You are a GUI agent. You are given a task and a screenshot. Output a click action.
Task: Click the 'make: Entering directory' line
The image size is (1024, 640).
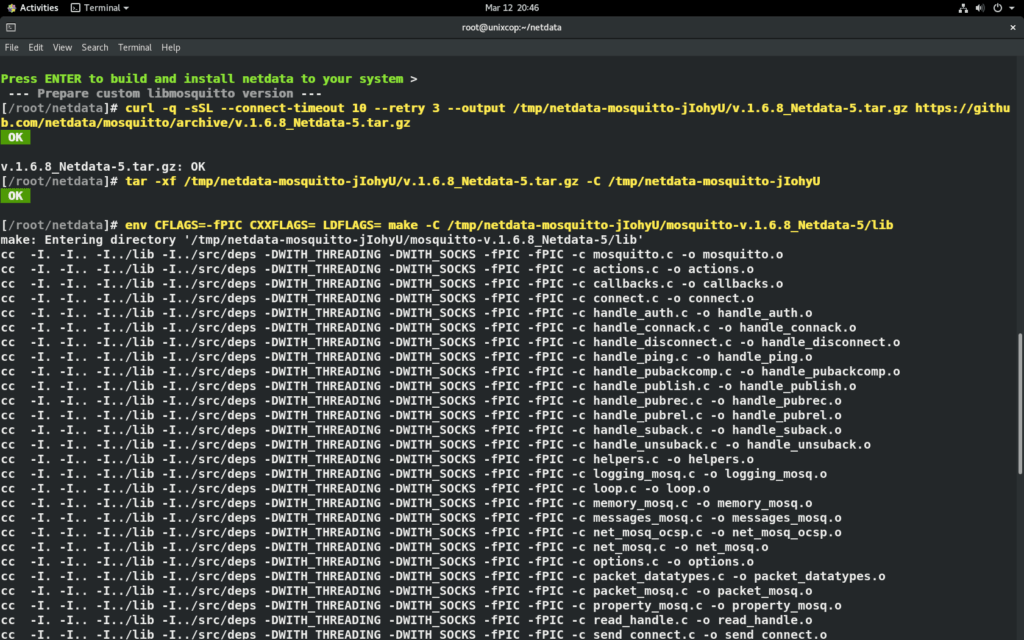322,240
